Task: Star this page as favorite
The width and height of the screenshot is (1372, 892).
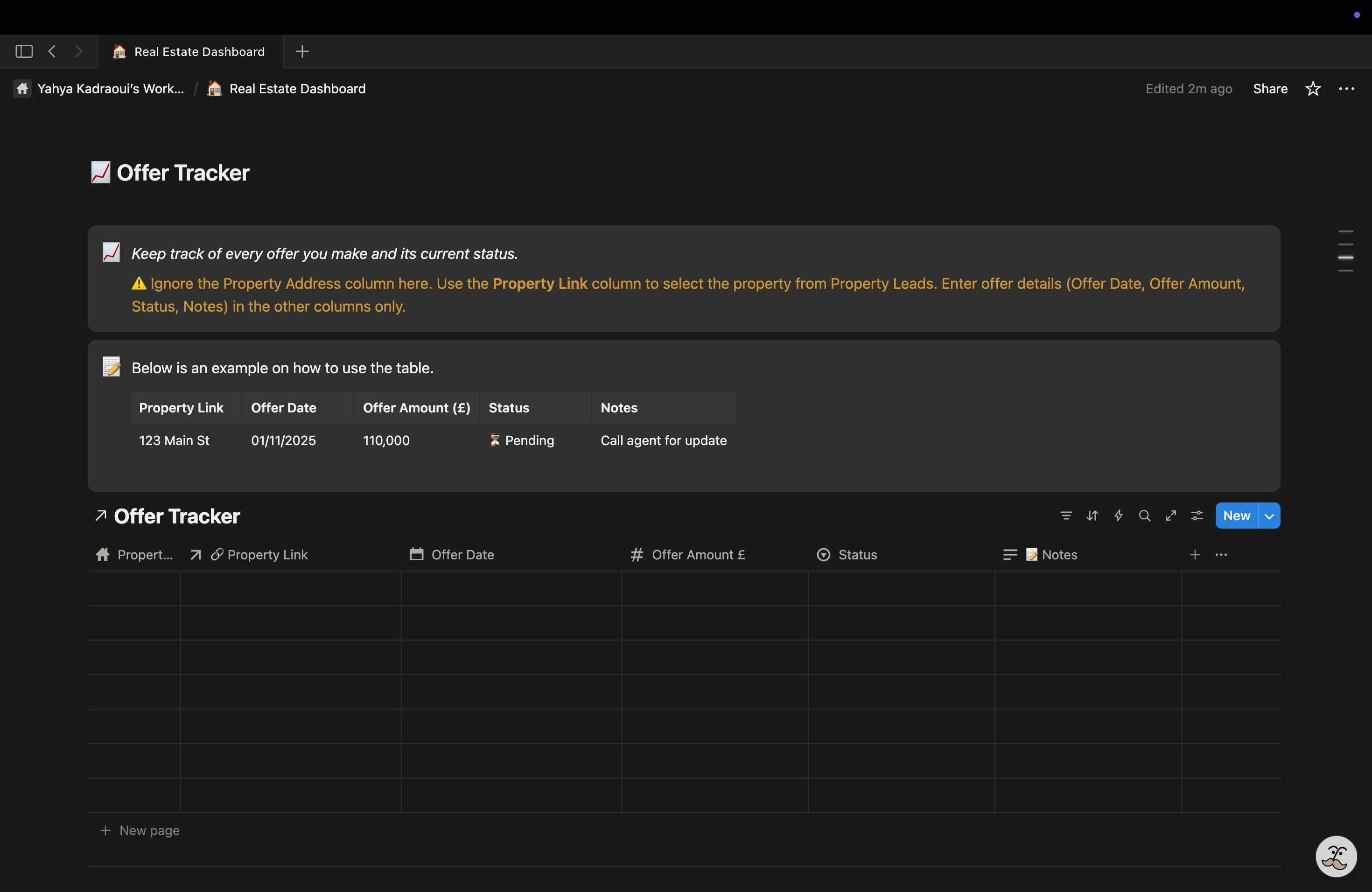Action: [1313, 89]
